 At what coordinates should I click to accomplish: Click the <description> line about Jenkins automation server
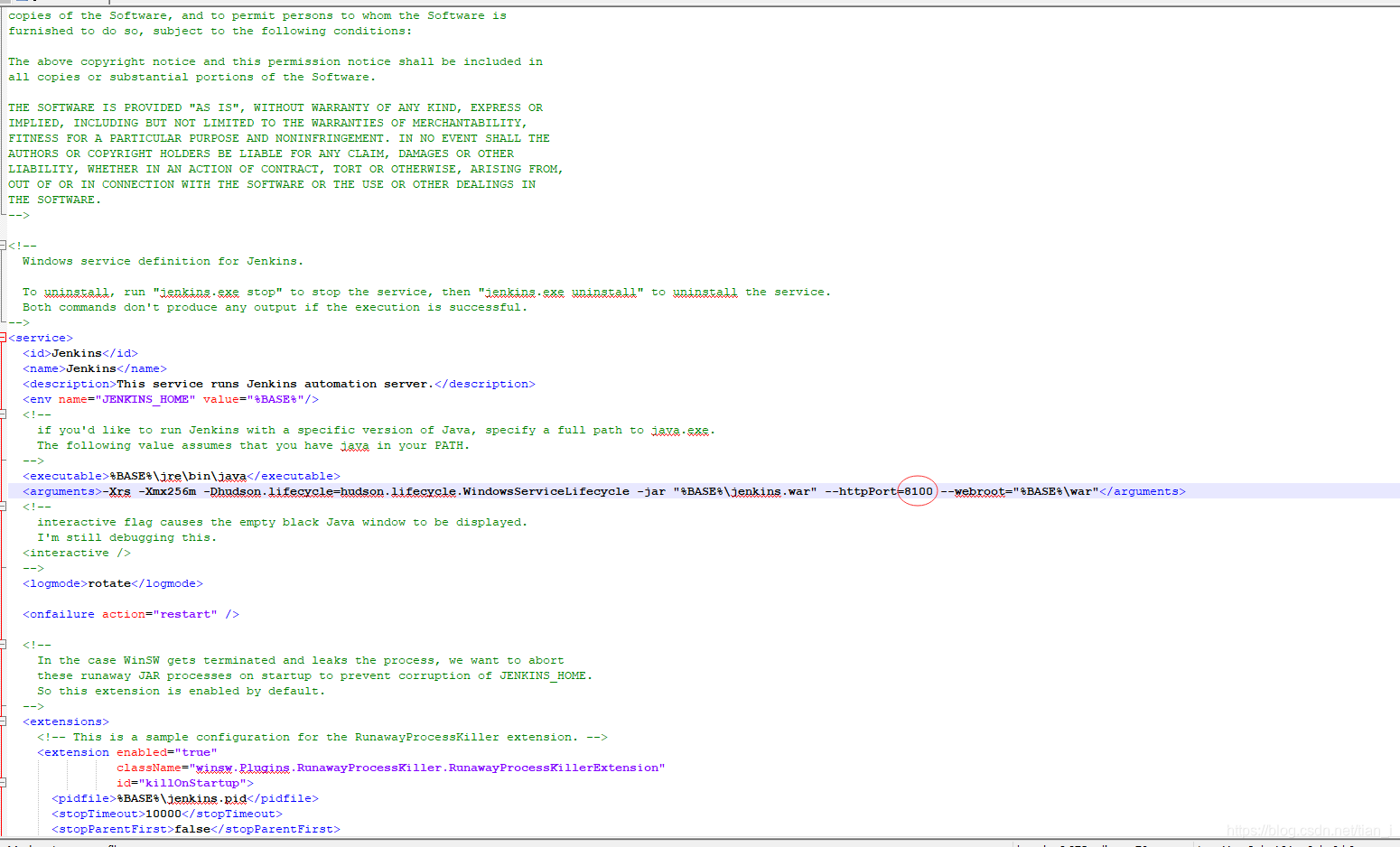[x=279, y=384]
